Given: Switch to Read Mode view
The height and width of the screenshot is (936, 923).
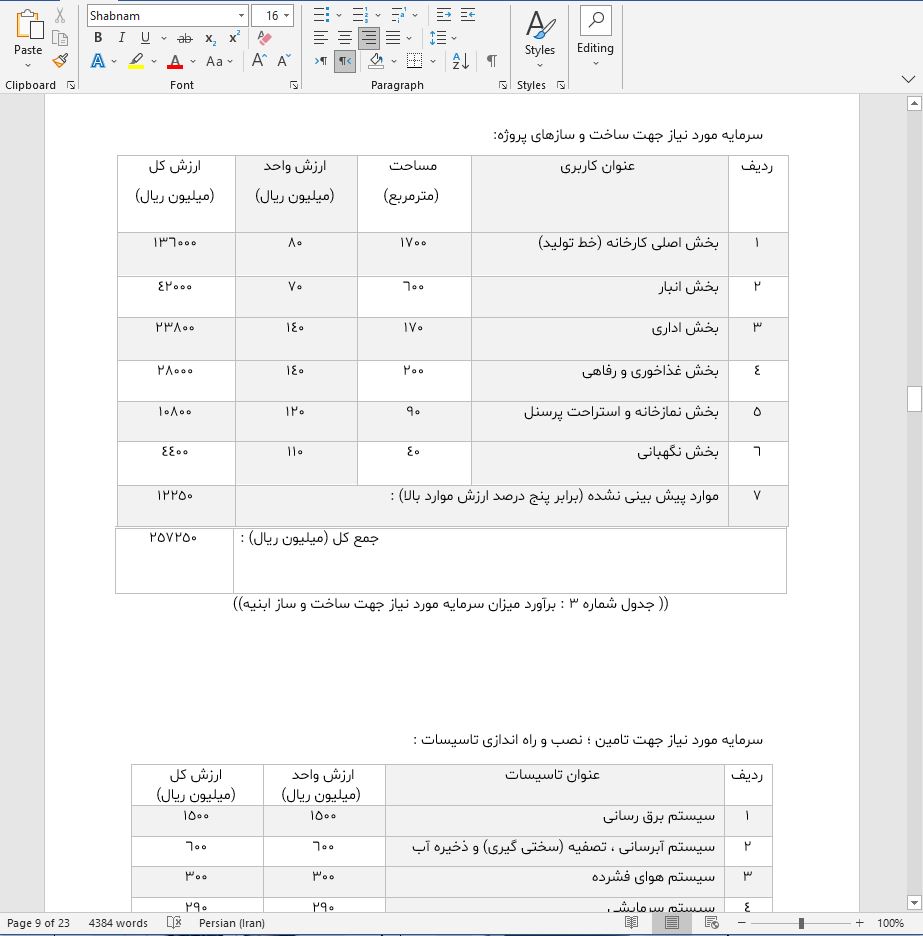Looking at the screenshot, I should [631, 922].
